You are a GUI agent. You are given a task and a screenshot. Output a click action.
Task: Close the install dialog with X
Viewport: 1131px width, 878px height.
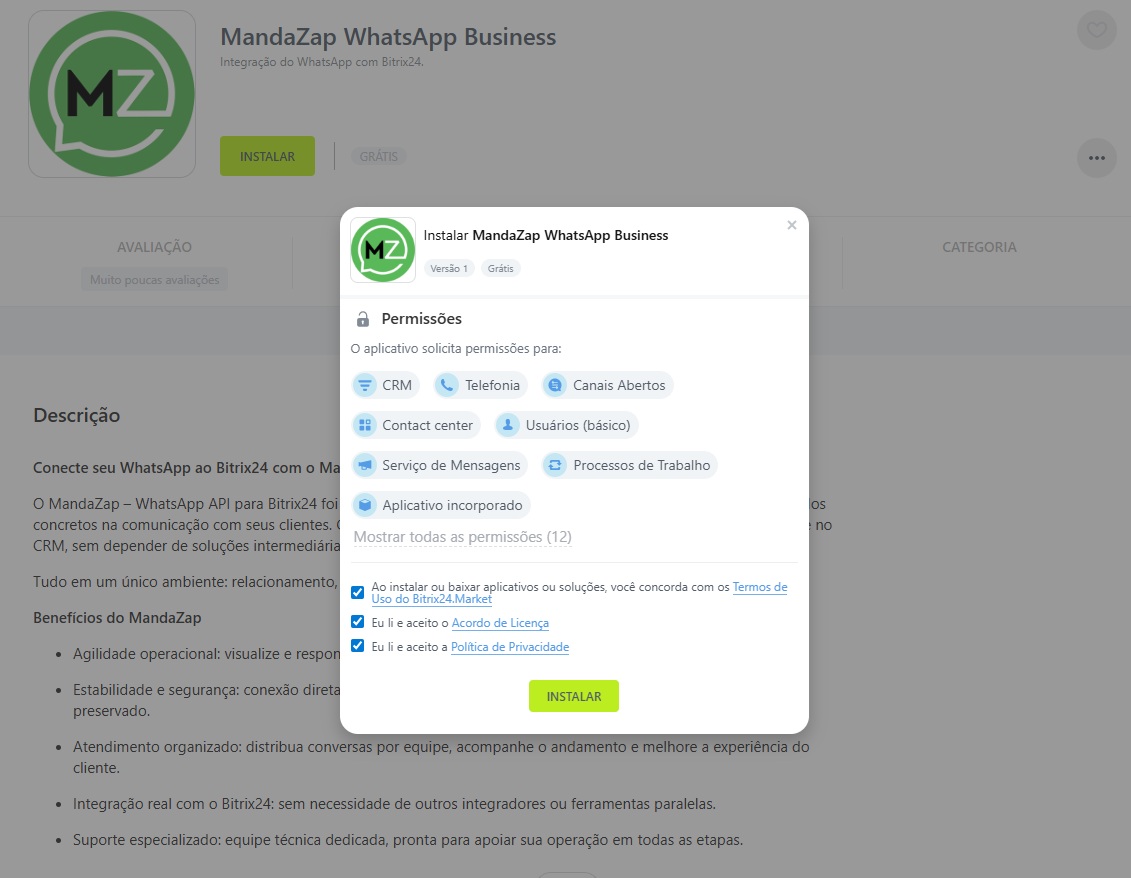[x=791, y=225]
